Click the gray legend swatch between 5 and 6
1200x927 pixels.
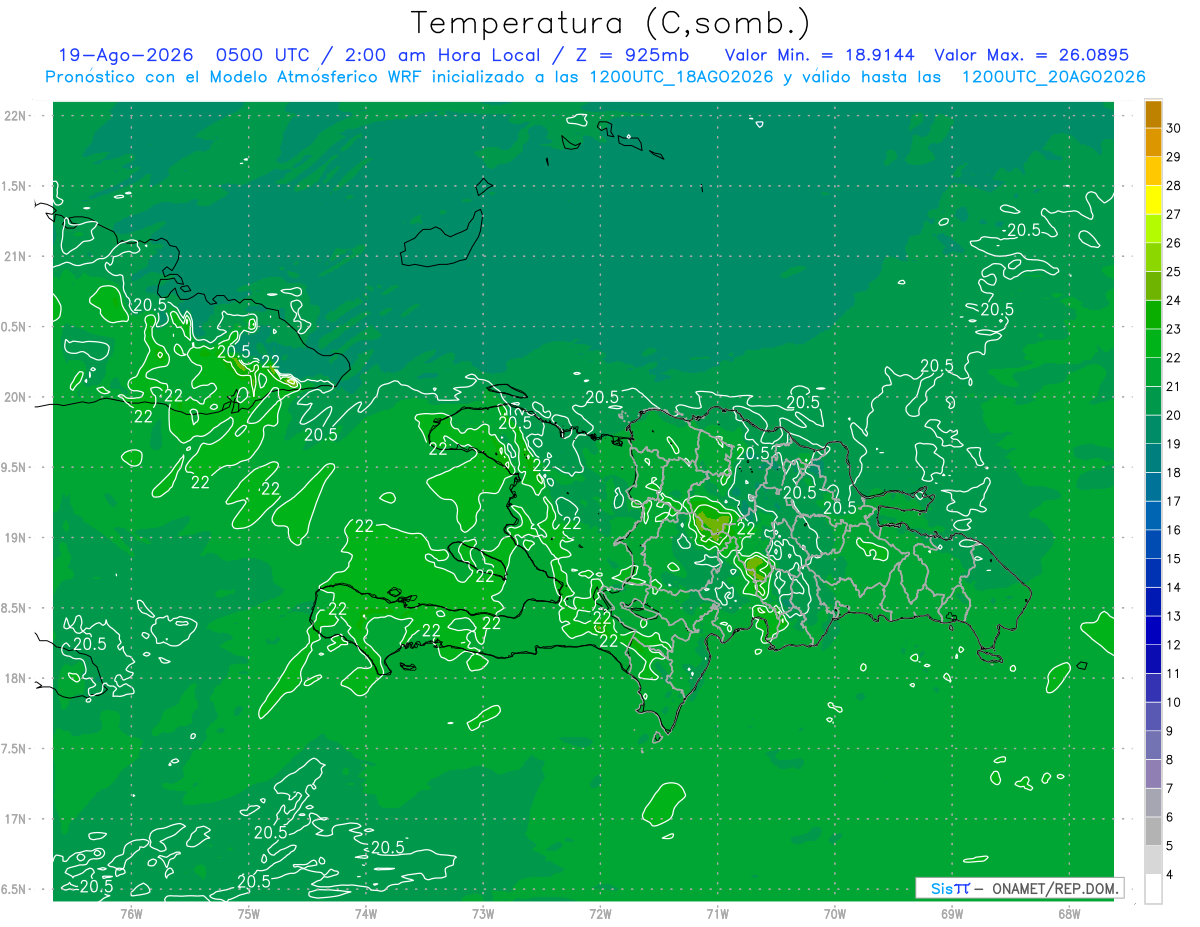point(1153,831)
